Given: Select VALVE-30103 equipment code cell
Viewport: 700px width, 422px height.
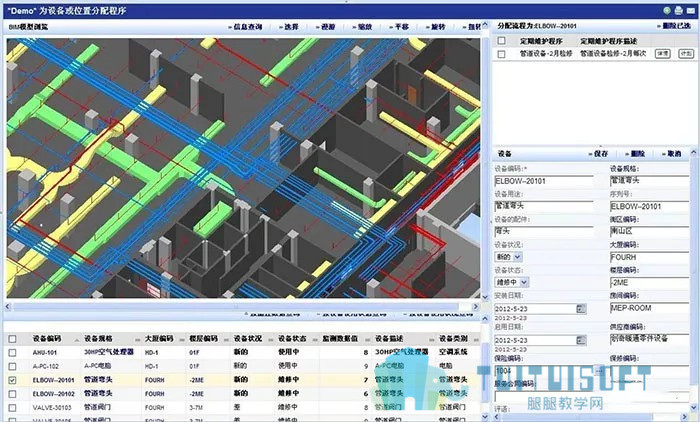Looking at the screenshot, I should pos(52,408).
